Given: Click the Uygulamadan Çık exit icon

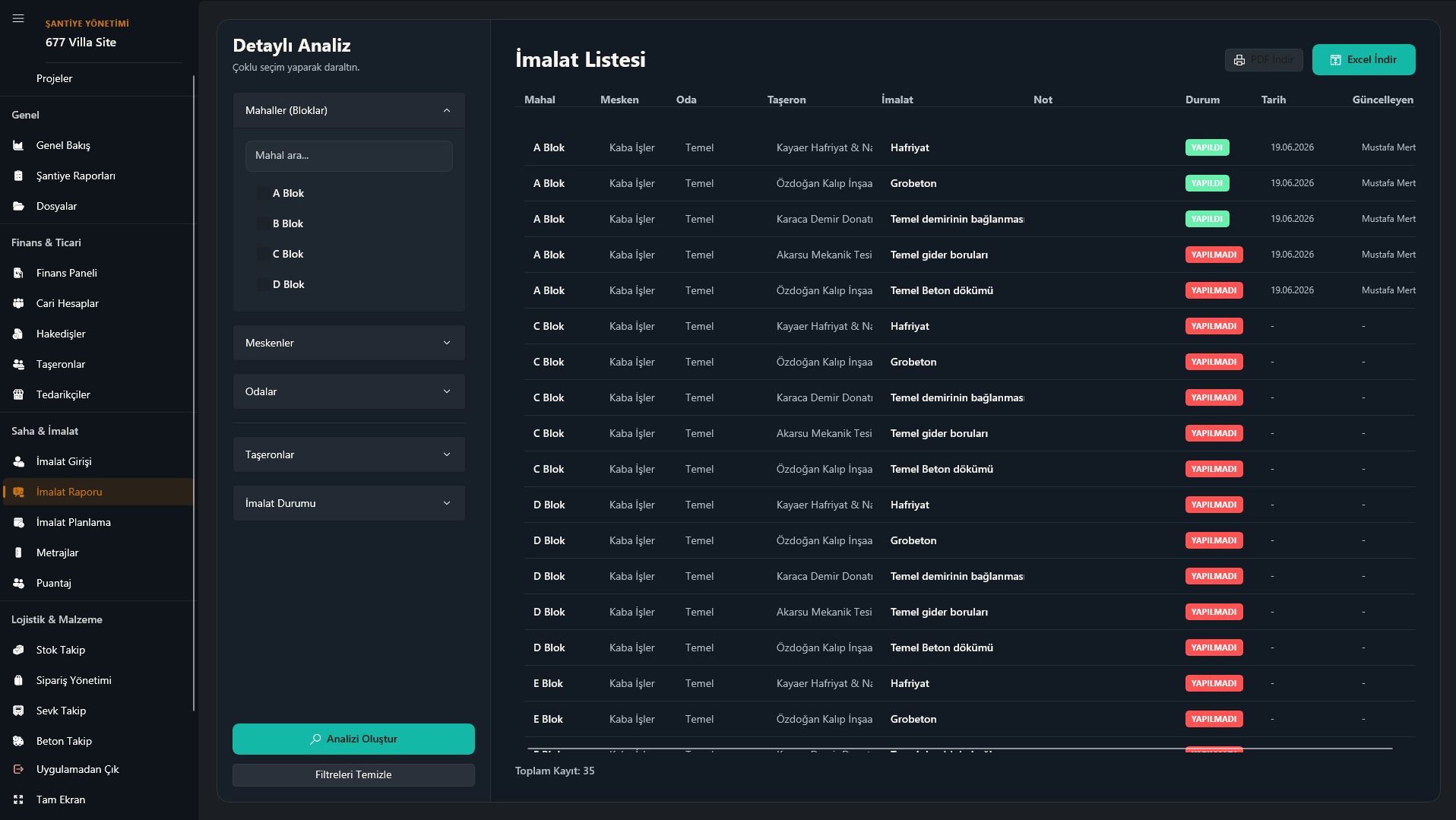Looking at the screenshot, I should (x=18, y=769).
